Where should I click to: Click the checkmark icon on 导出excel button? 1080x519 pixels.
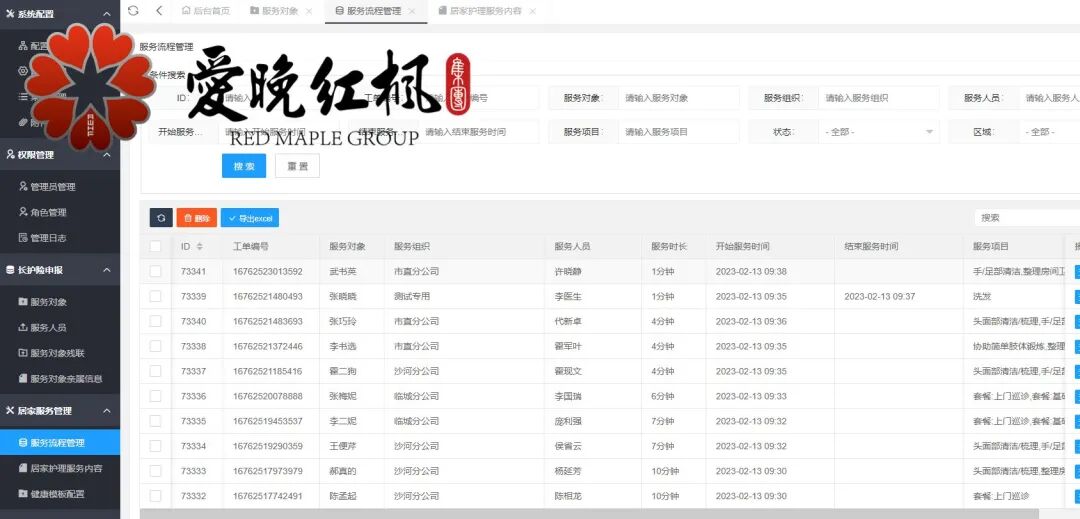[232, 218]
